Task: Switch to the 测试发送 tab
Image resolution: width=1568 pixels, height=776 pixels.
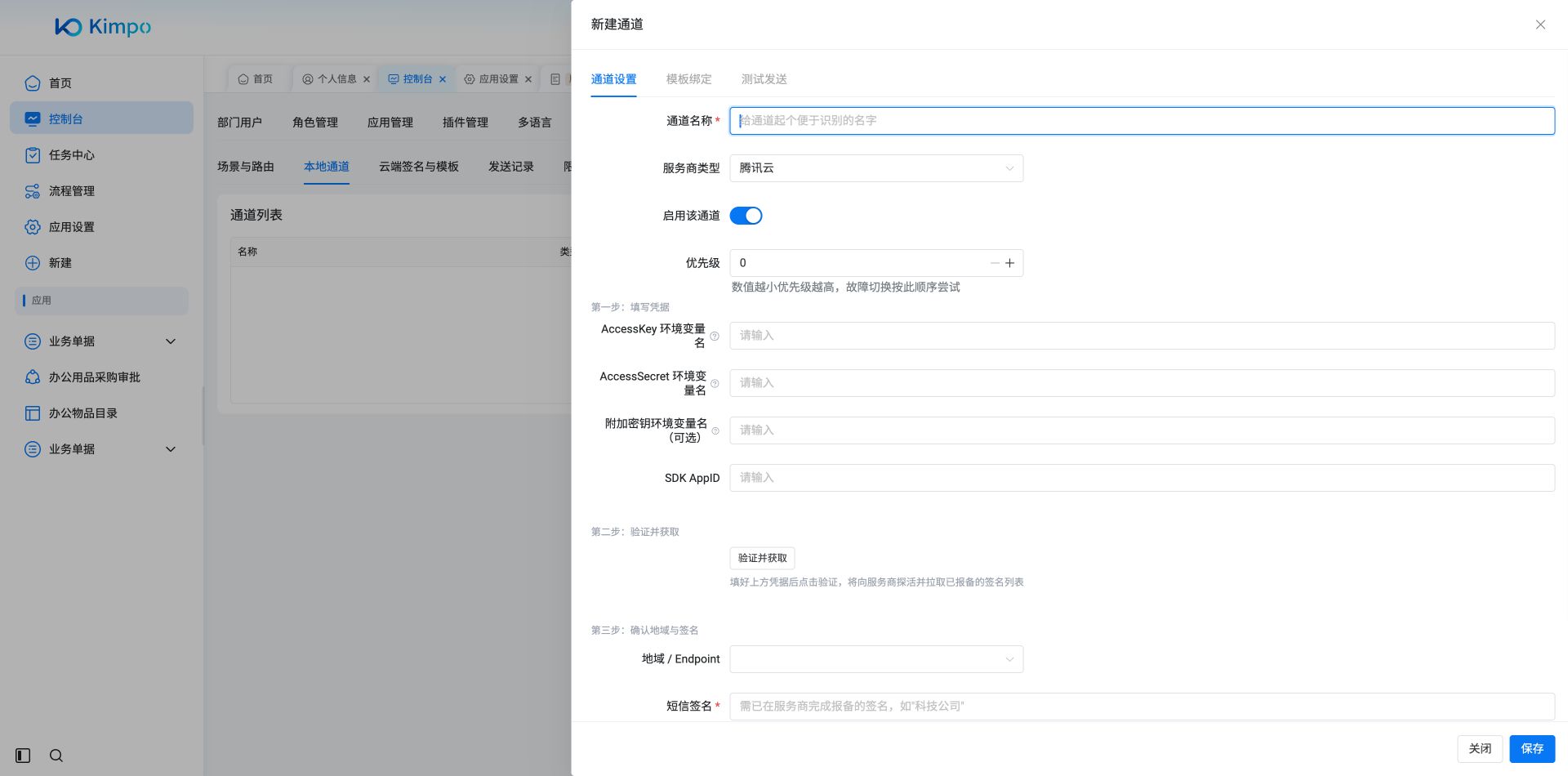Action: click(x=764, y=79)
